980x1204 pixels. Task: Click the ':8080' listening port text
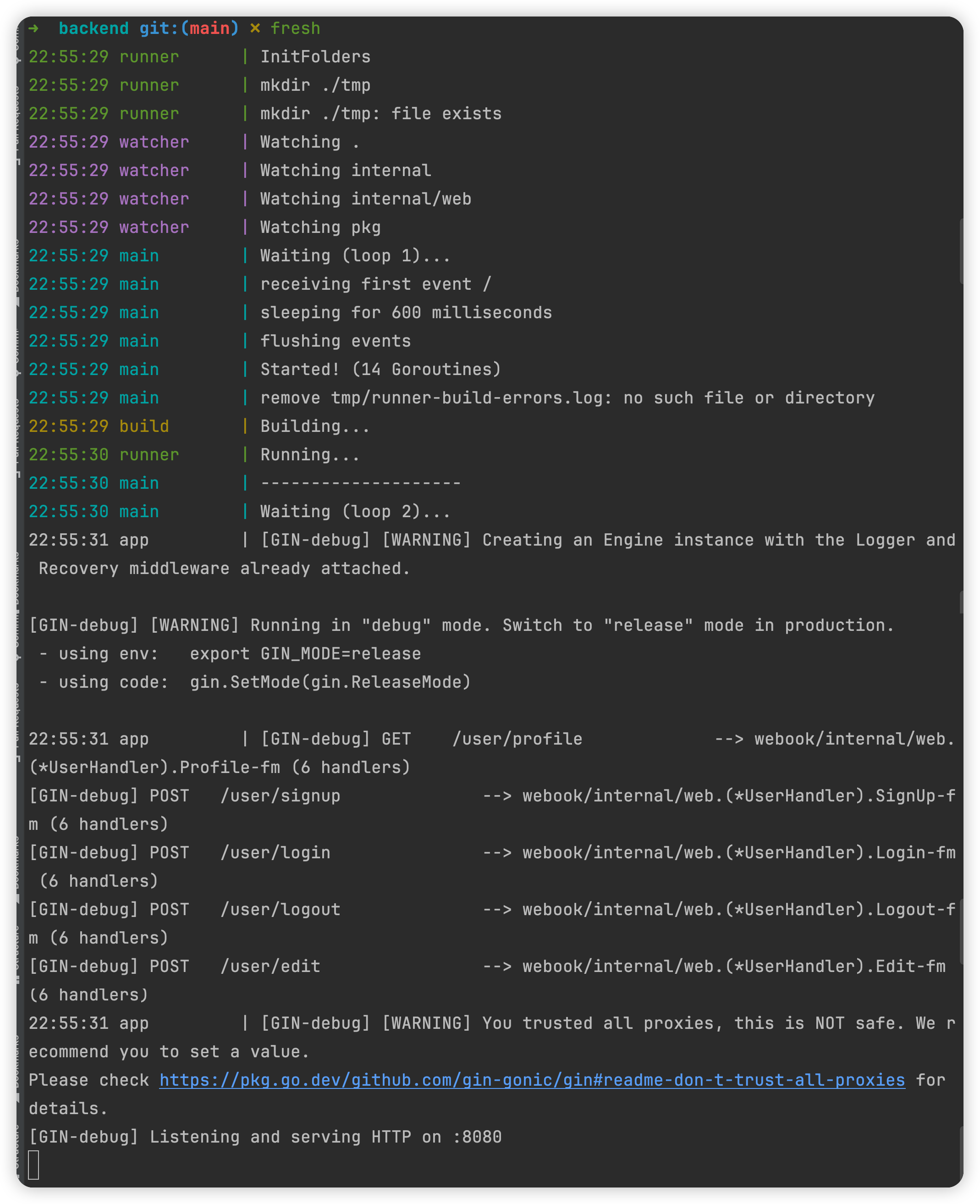477,1137
